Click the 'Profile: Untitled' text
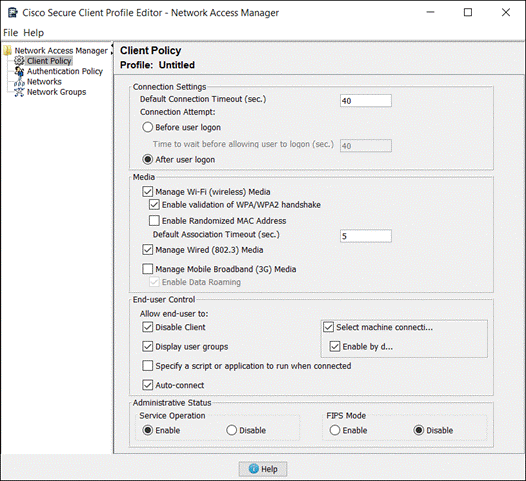This screenshot has width=526, height=481. (x=157, y=65)
